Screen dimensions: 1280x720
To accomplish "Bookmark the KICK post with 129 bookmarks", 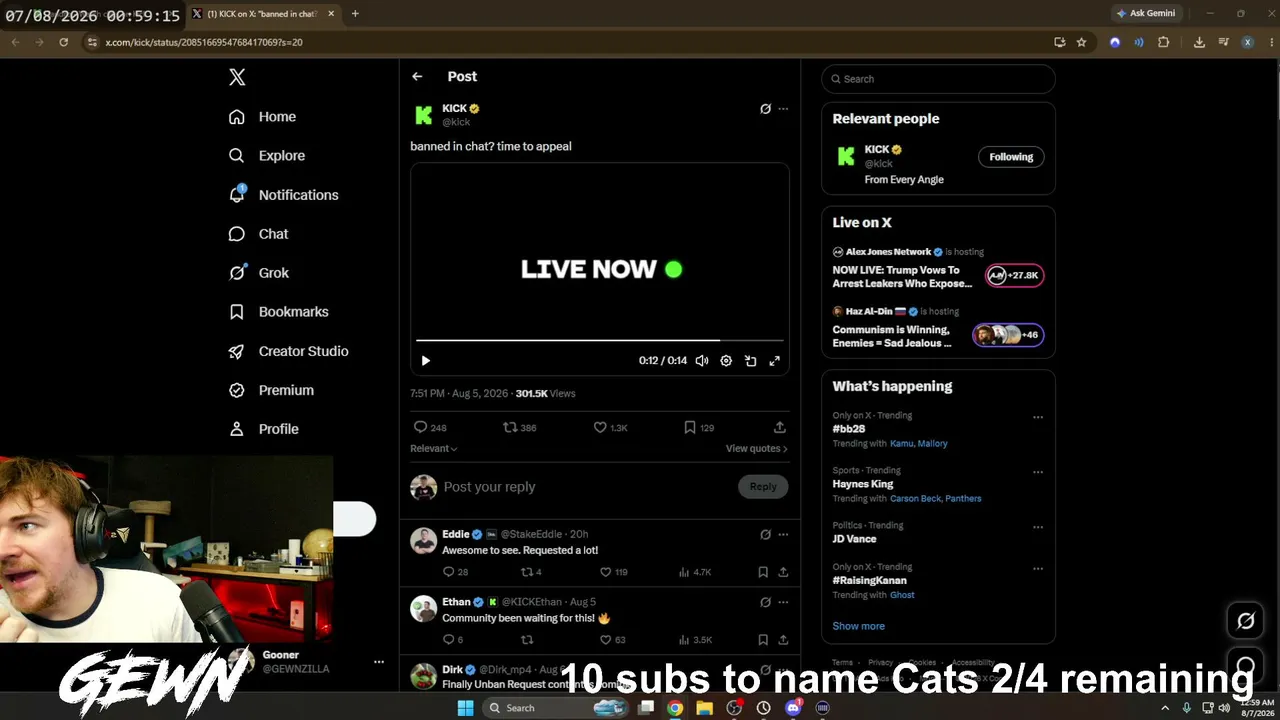I will (699, 427).
